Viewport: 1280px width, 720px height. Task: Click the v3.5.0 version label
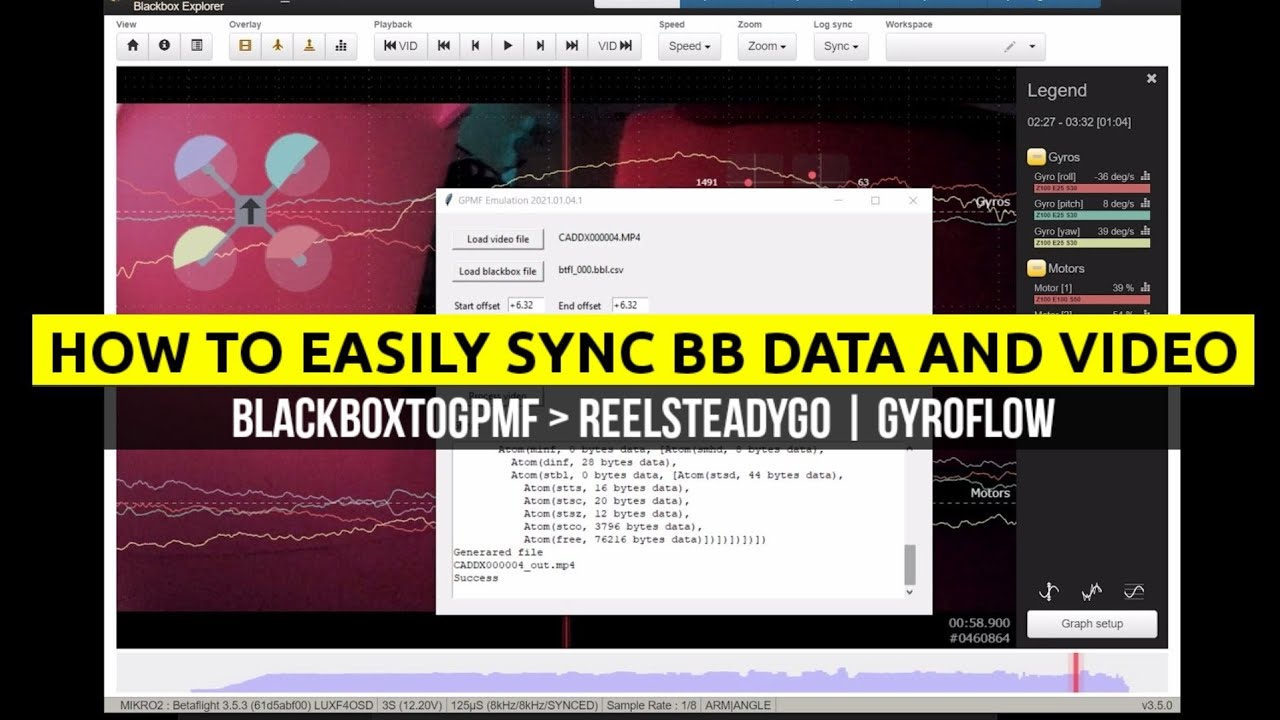pyautogui.click(x=1155, y=705)
